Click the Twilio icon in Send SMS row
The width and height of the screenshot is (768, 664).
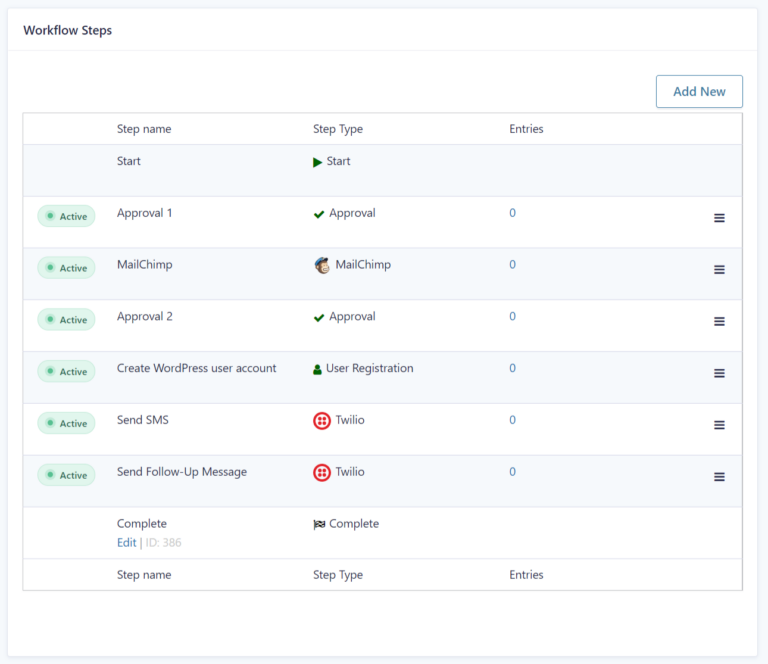322,421
